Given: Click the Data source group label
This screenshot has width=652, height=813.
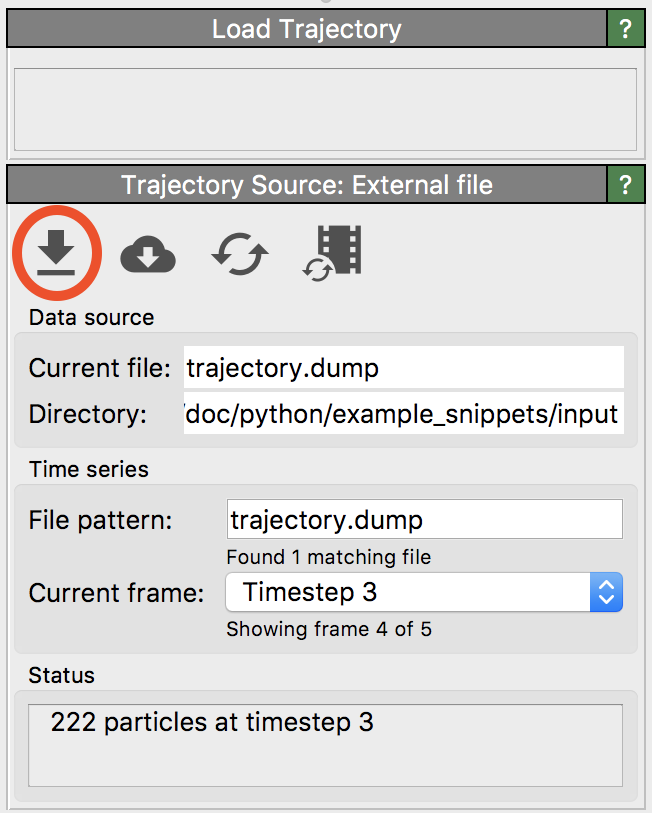Looking at the screenshot, I should point(92,318).
